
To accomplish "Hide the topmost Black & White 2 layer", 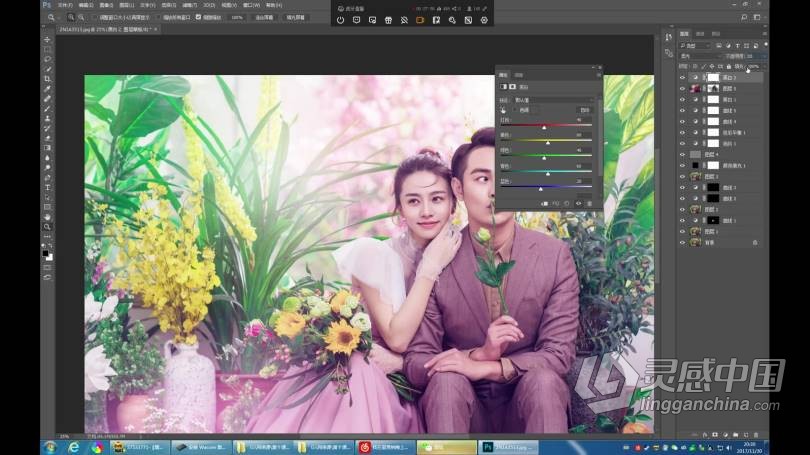I will pos(682,77).
